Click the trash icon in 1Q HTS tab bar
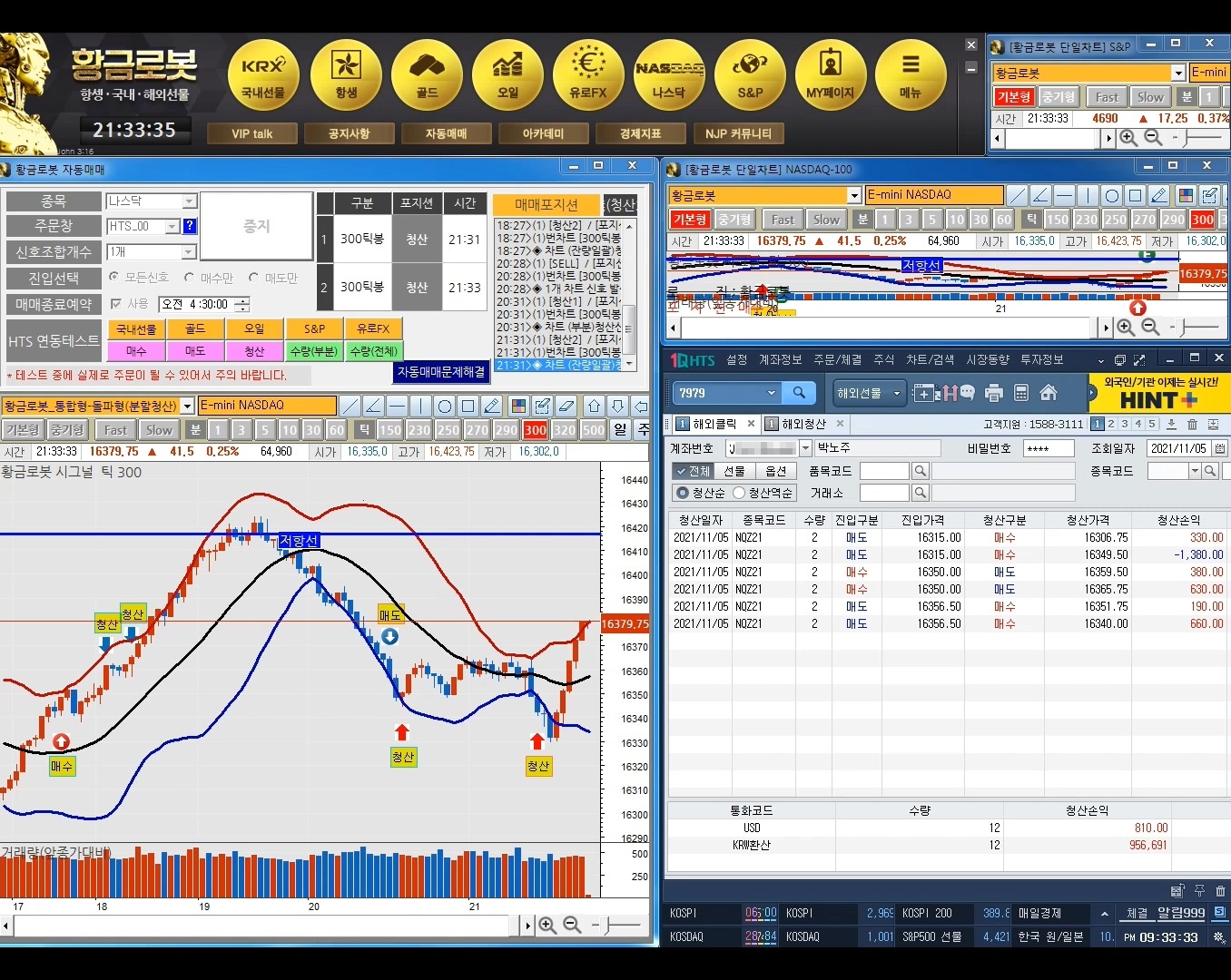The height and width of the screenshot is (980, 1231). click(x=1192, y=424)
